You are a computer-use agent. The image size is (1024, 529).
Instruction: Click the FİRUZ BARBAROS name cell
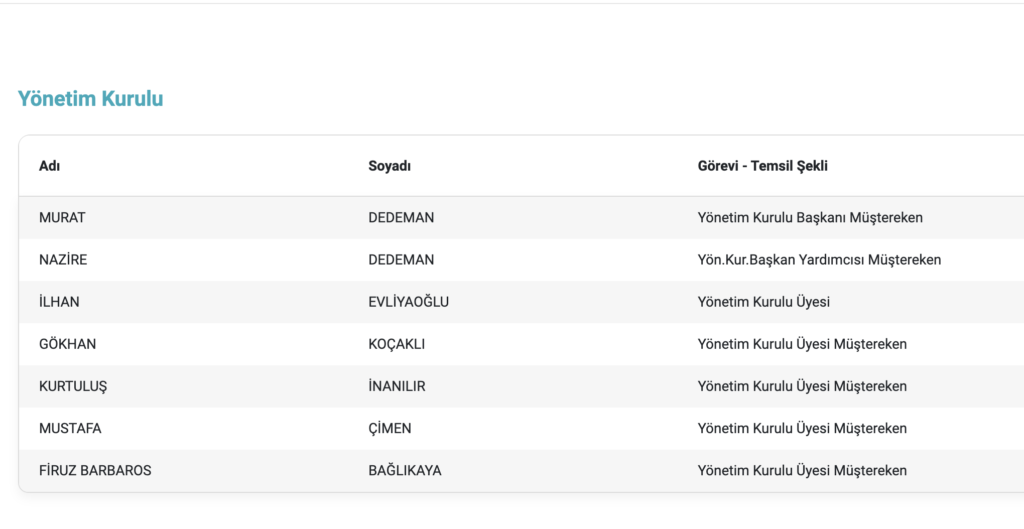pyautogui.click(x=95, y=470)
